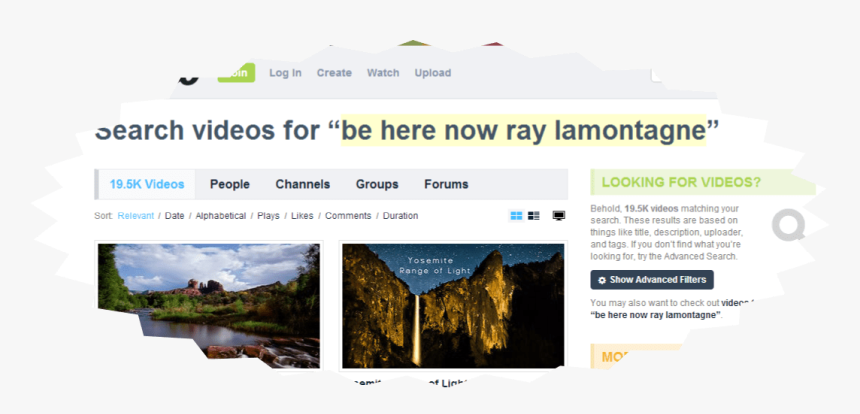The width and height of the screenshot is (860, 414).
Task: Sort results Alphabetical
Action: click(x=220, y=216)
